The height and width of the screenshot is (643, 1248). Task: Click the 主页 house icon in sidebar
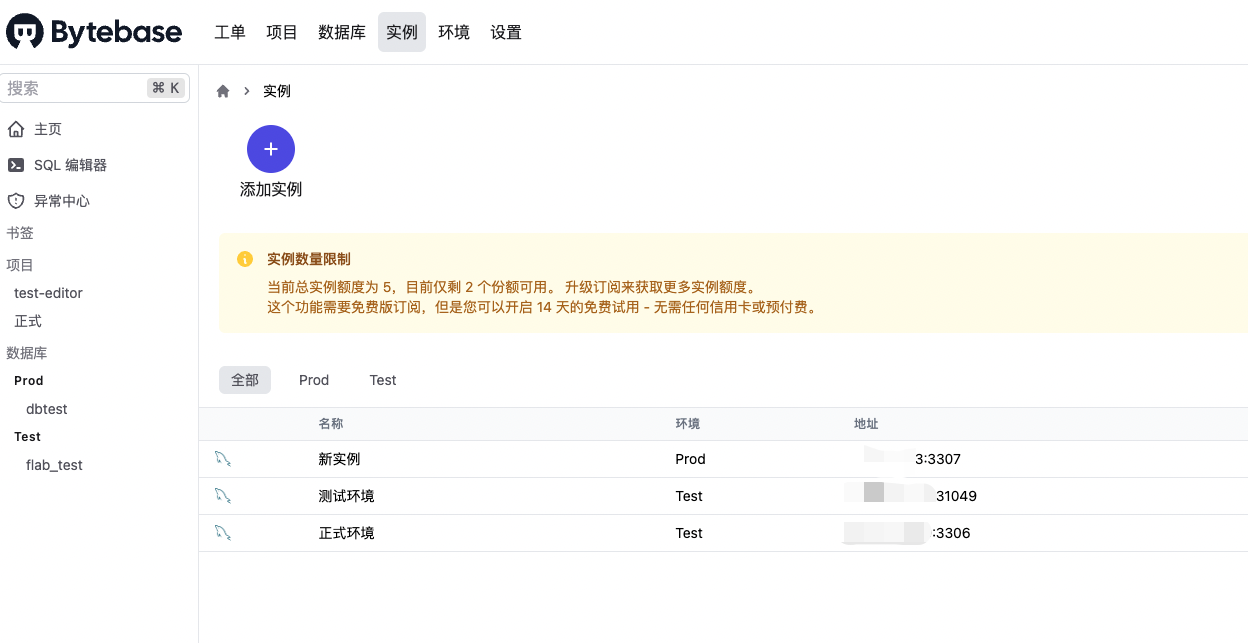[16, 129]
